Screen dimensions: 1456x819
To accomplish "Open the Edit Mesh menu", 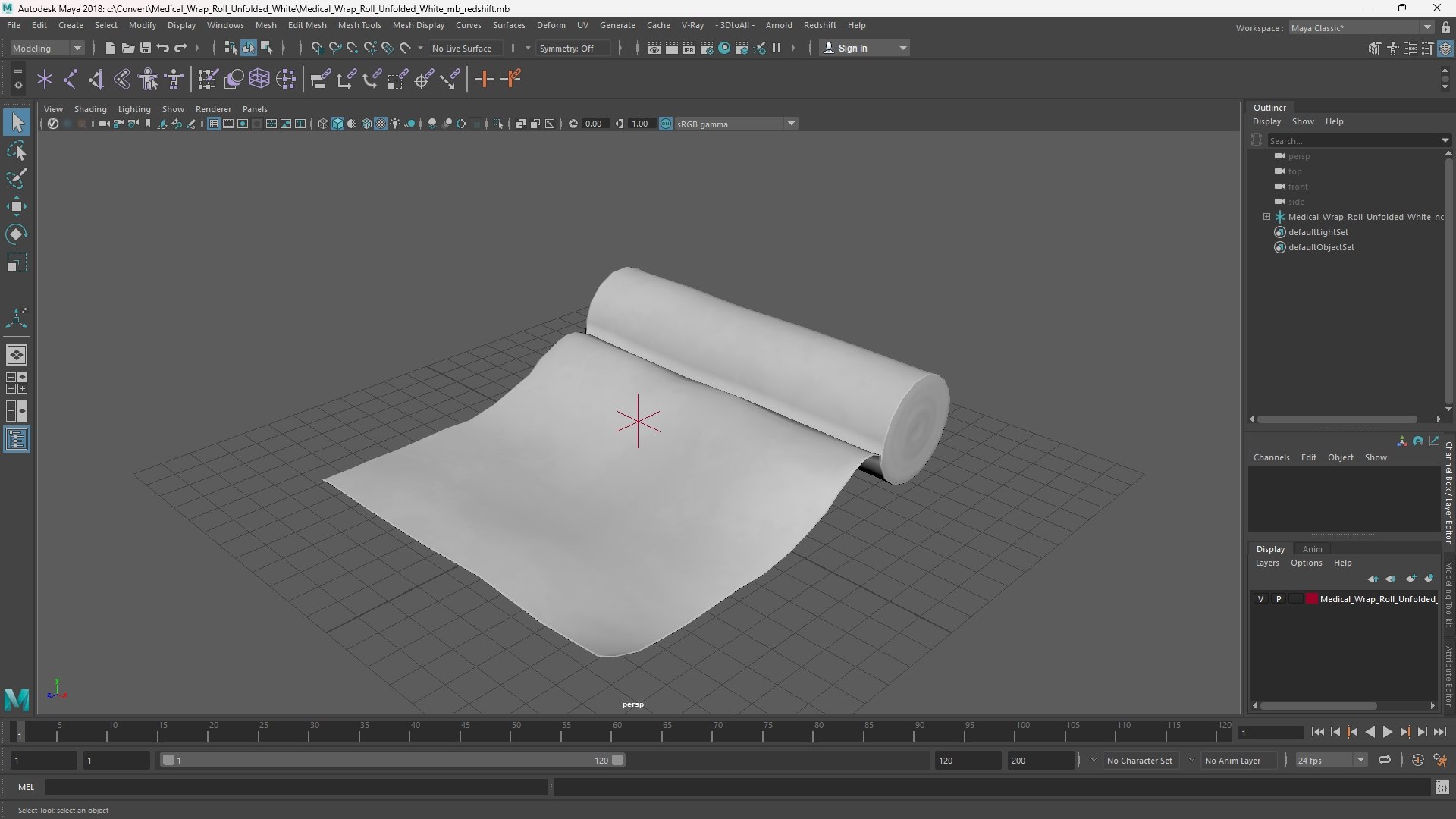I will (307, 25).
